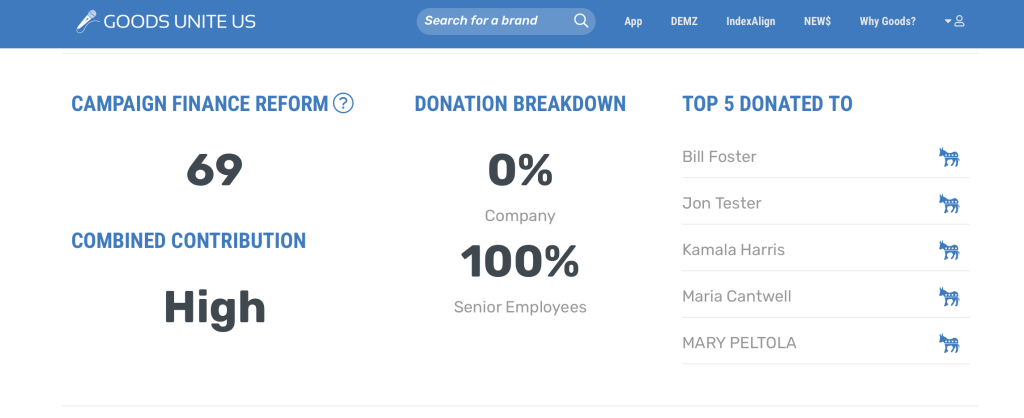The width and height of the screenshot is (1024, 418).
Task: Click the Democrat donkey icon beside Kamala Harris
Action: coord(949,250)
